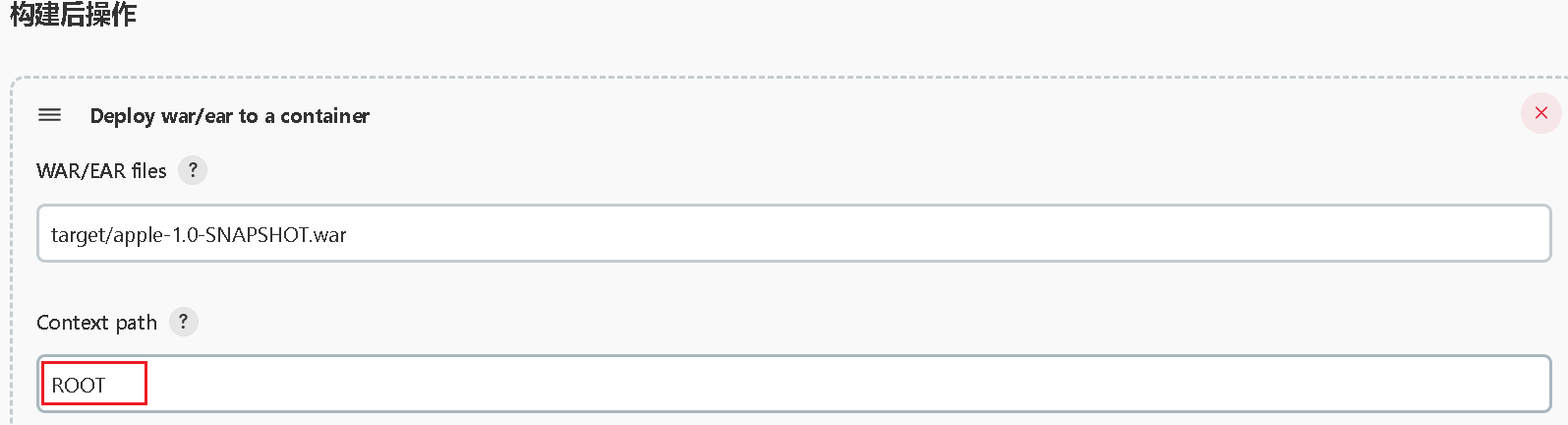Click the "Context path" label

(96, 323)
